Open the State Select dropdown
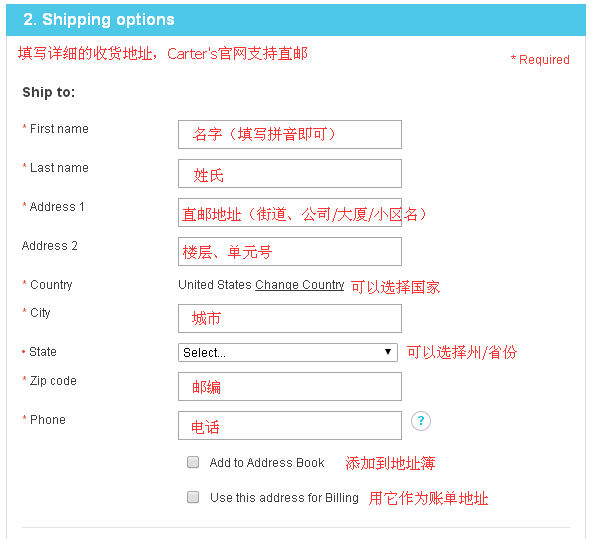Image resolution: width=595 pixels, height=539 pixels. point(288,353)
